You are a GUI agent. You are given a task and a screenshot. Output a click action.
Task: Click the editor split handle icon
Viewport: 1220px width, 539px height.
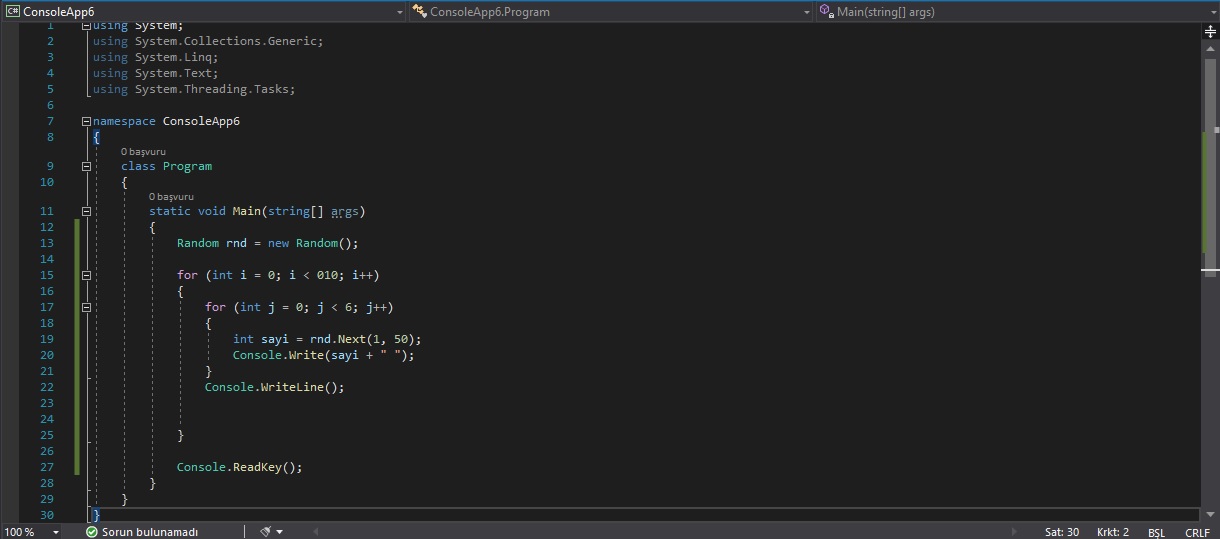(1210, 32)
